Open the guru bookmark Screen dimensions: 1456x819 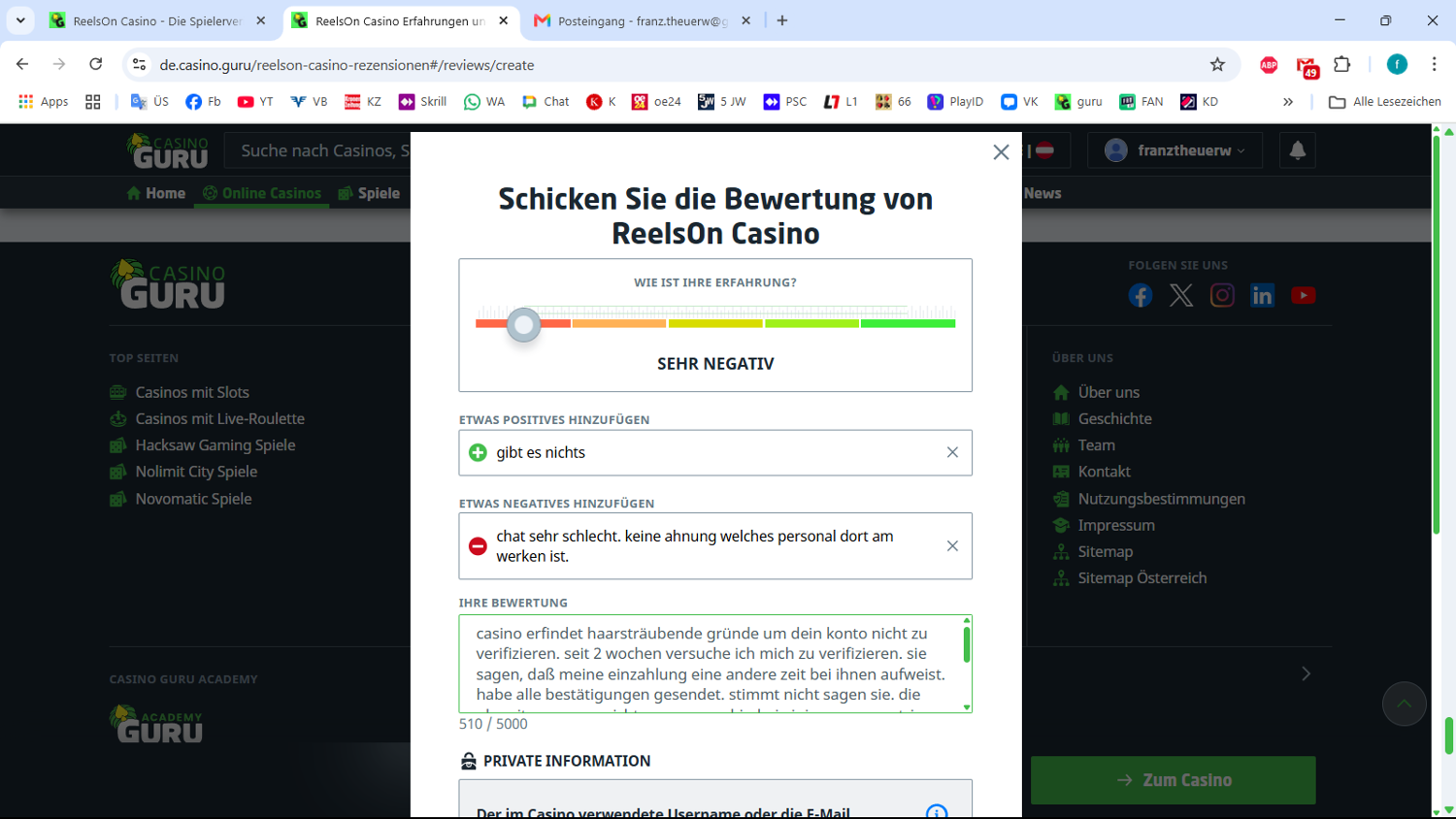click(x=1078, y=101)
